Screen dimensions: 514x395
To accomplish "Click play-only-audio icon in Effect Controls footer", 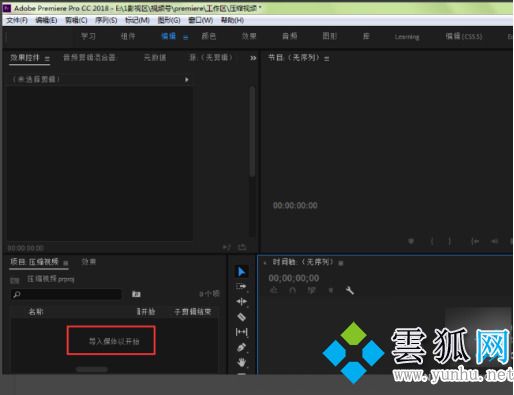I will coord(226,247).
